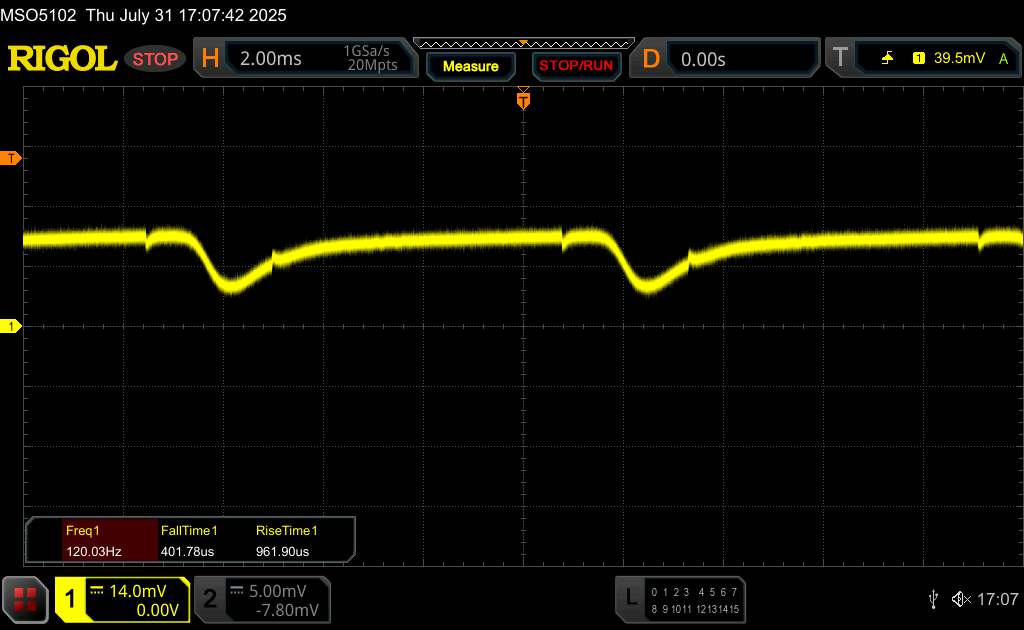The width and height of the screenshot is (1024, 630).
Task: Open the 39.5mV trigger level setting
Action: pyautogui.click(x=959, y=59)
